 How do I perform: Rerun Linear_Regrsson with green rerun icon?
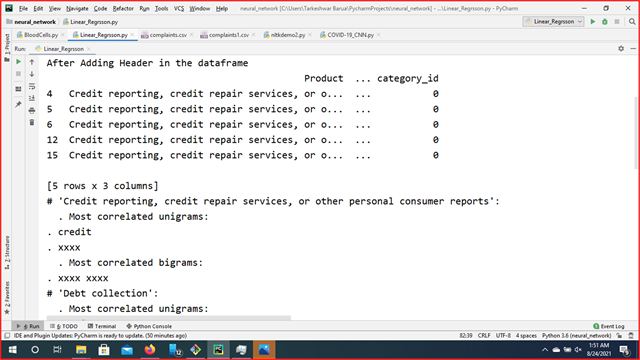pos(18,62)
